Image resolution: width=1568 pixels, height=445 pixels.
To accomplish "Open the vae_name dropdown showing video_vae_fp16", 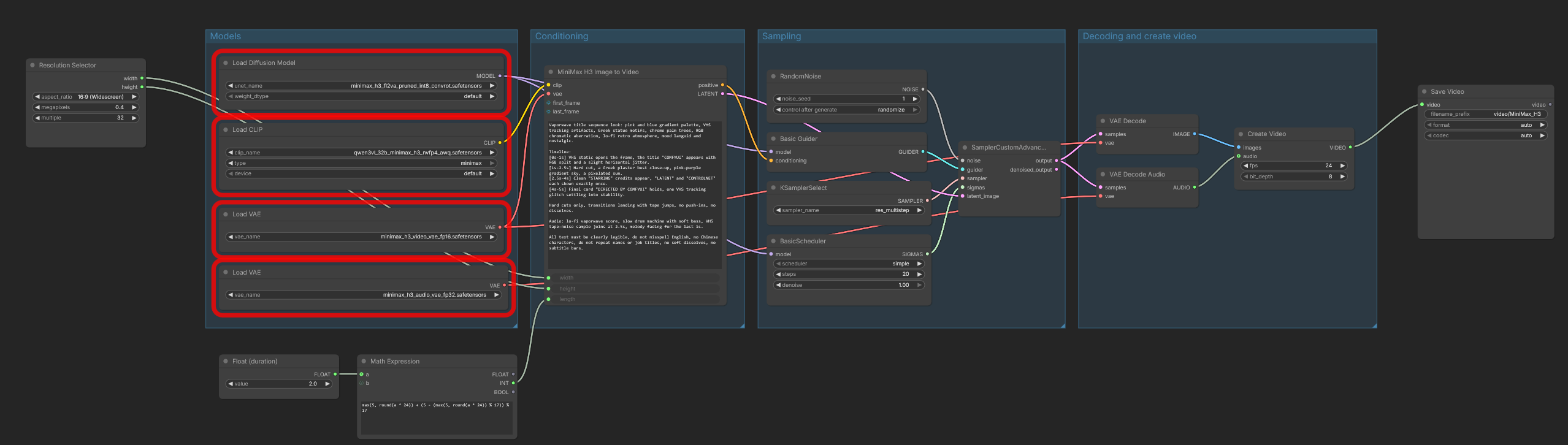I will click(361, 237).
